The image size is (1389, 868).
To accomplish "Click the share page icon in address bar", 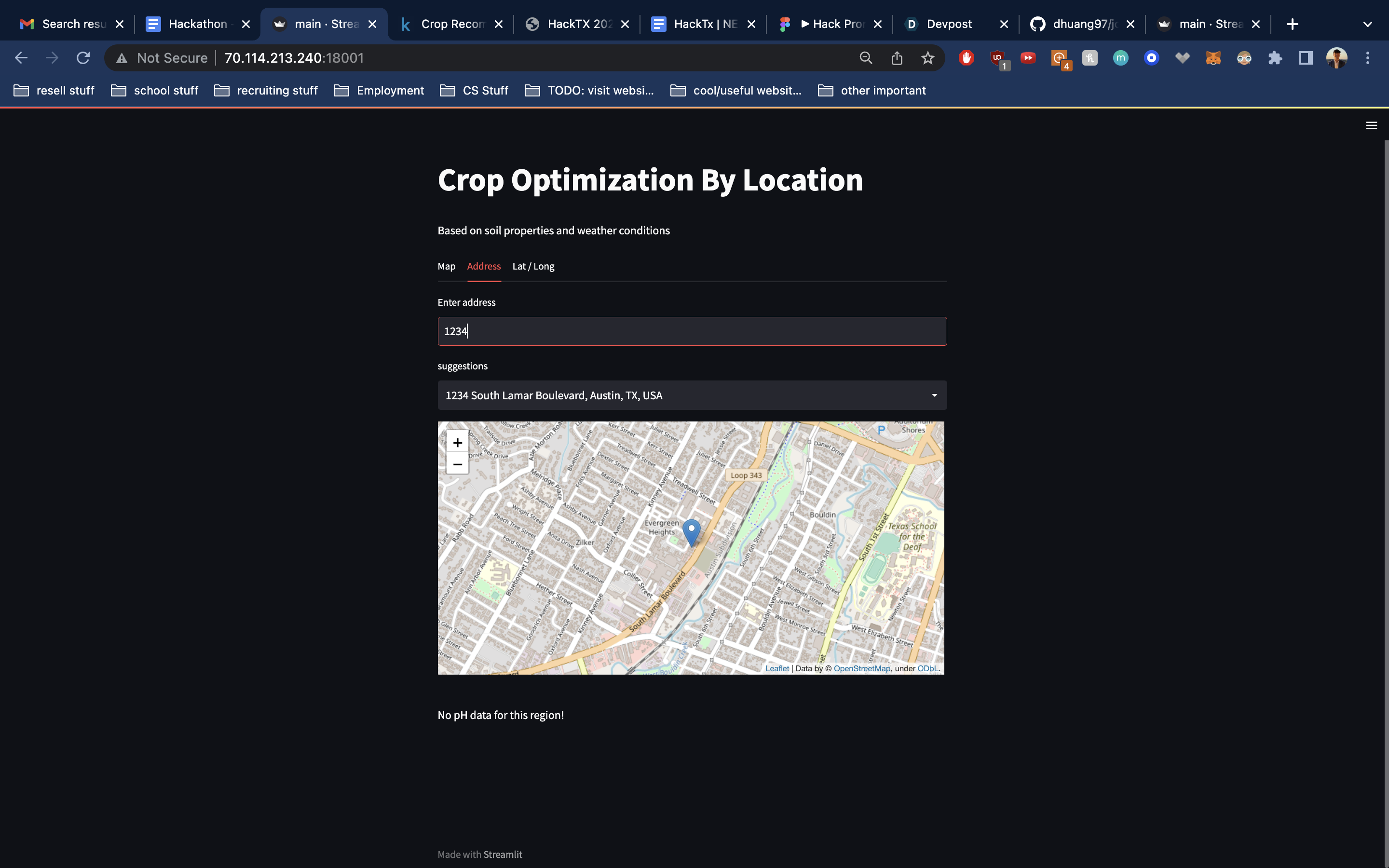I will pos(897,58).
